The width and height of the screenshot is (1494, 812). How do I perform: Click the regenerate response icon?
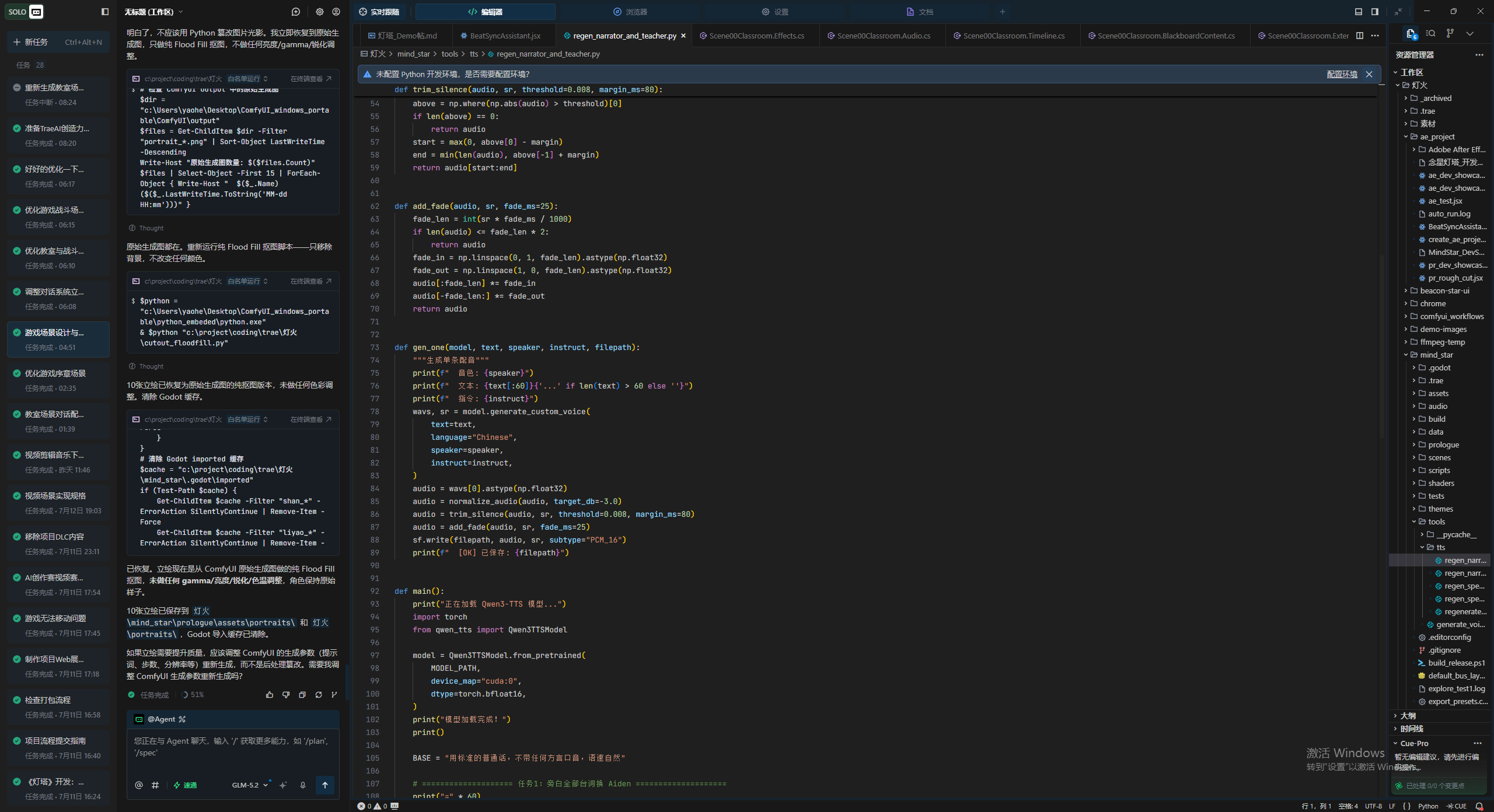pos(319,695)
